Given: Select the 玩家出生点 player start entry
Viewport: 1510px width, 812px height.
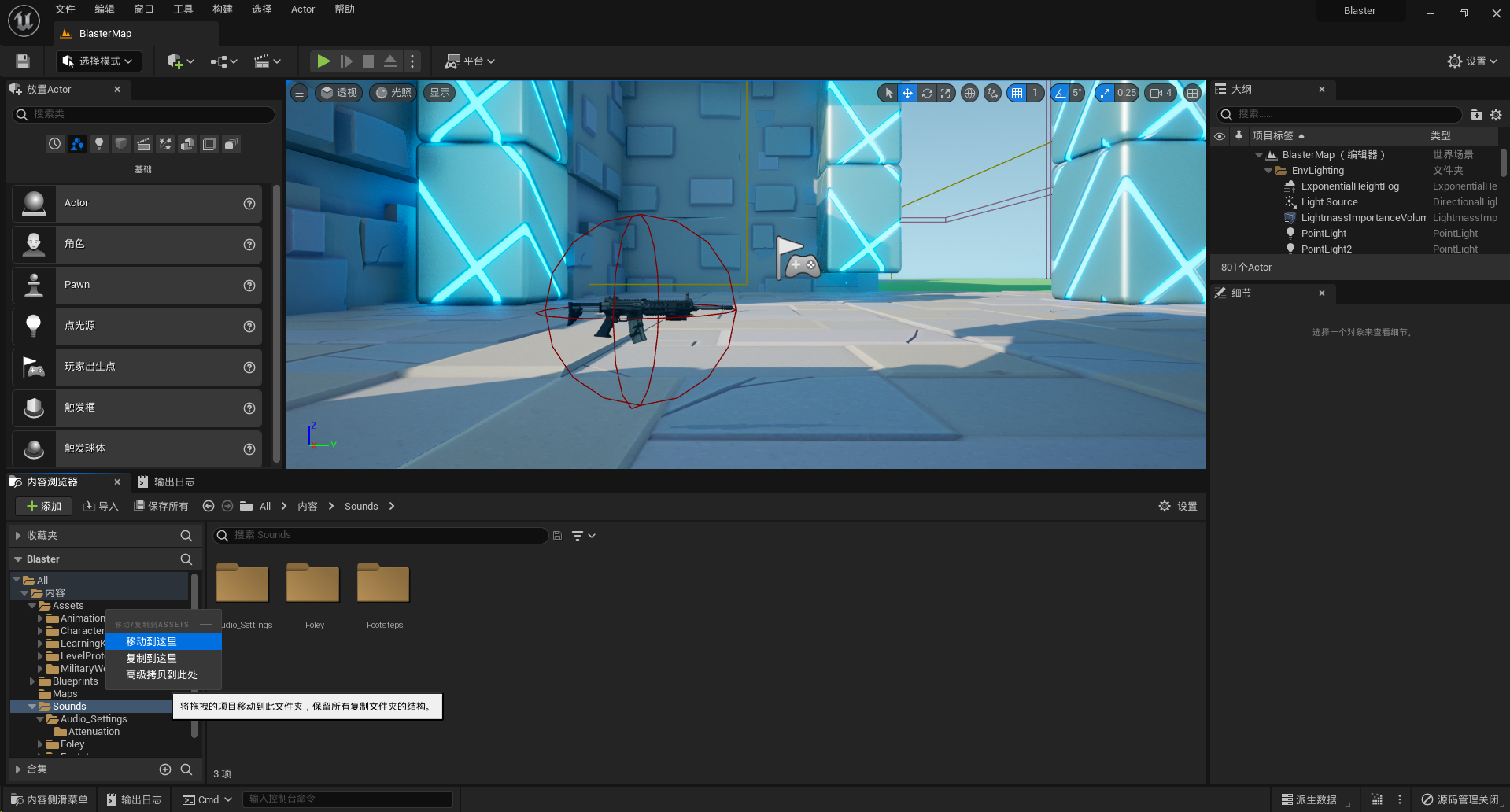Looking at the screenshot, I should [137, 367].
